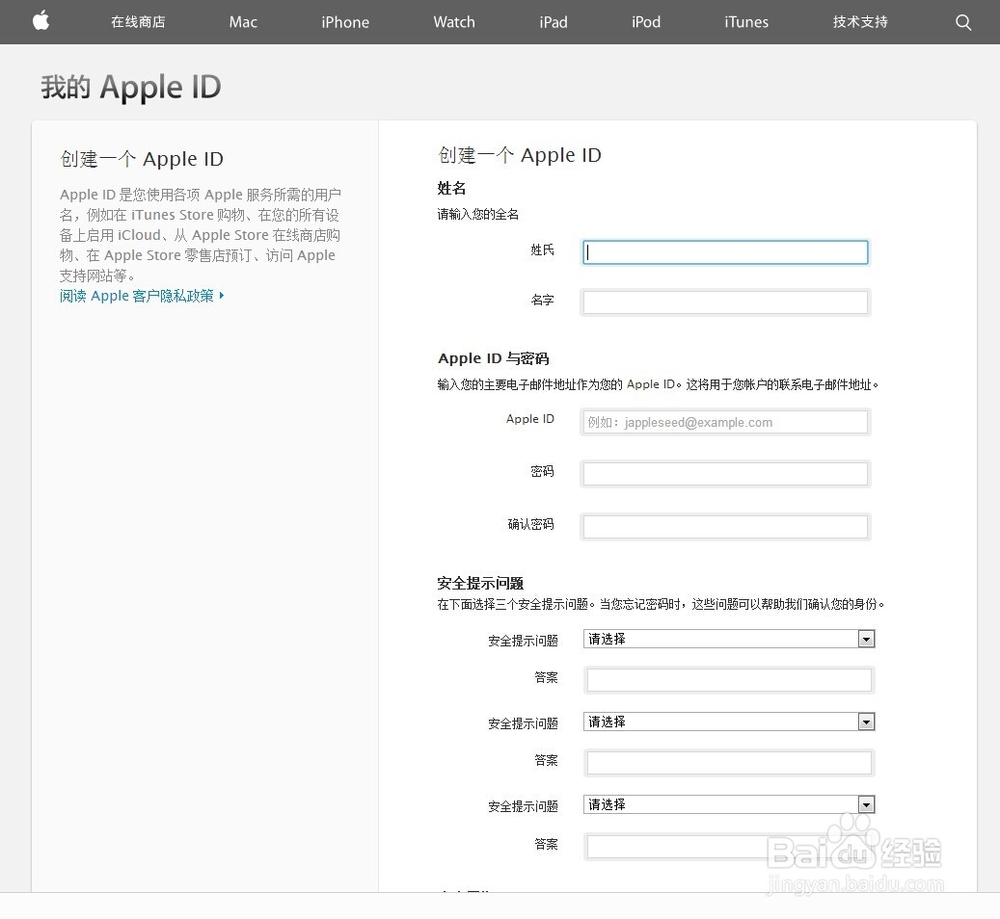The height and width of the screenshot is (919, 1000).
Task: Expand third 安全提示问题 dropdown
Action: click(x=729, y=805)
